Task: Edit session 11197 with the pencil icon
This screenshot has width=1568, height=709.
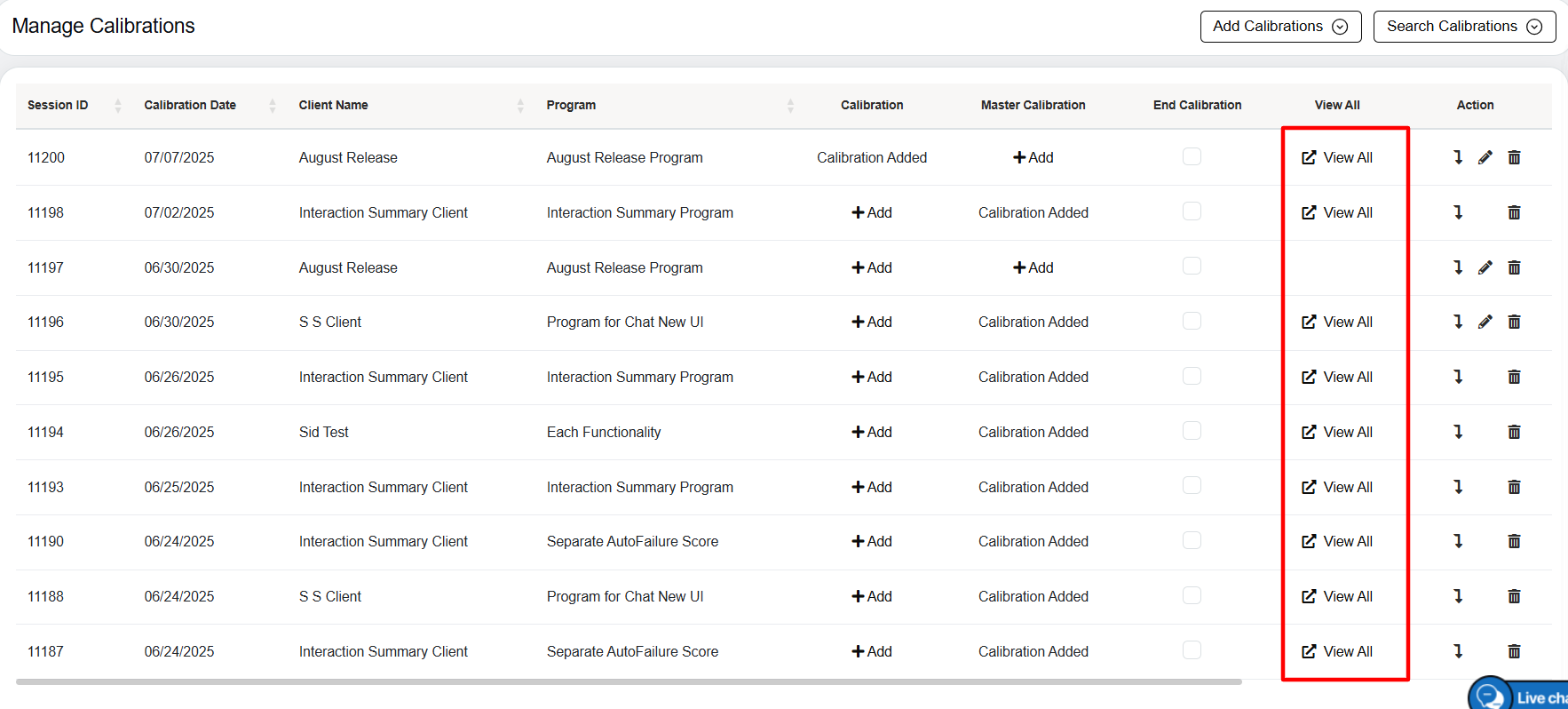Action: pyautogui.click(x=1485, y=267)
